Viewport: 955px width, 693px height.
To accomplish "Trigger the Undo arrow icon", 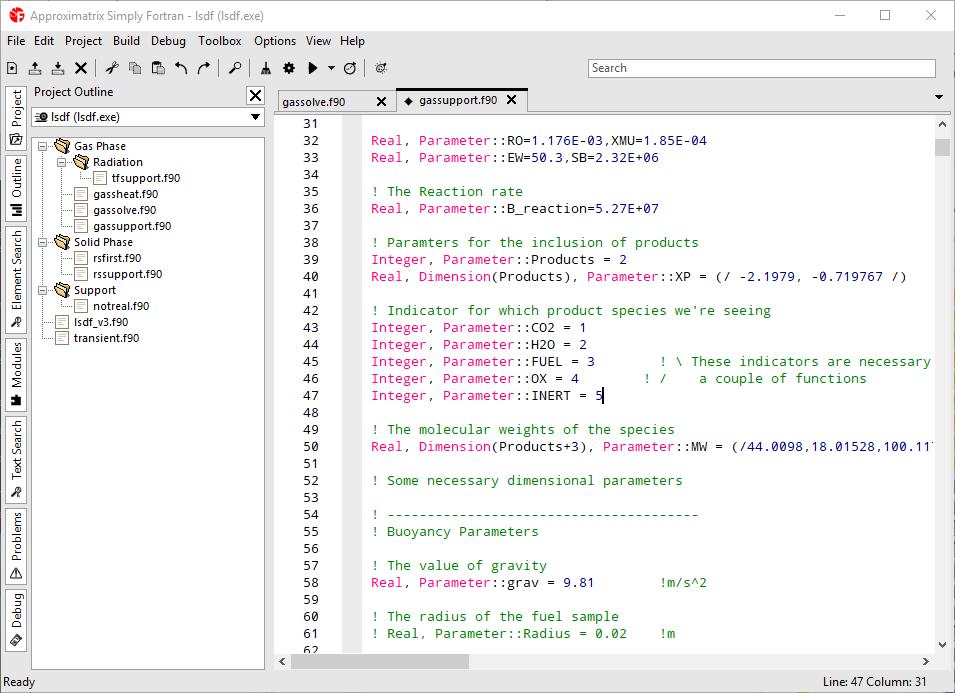I will click(x=180, y=68).
